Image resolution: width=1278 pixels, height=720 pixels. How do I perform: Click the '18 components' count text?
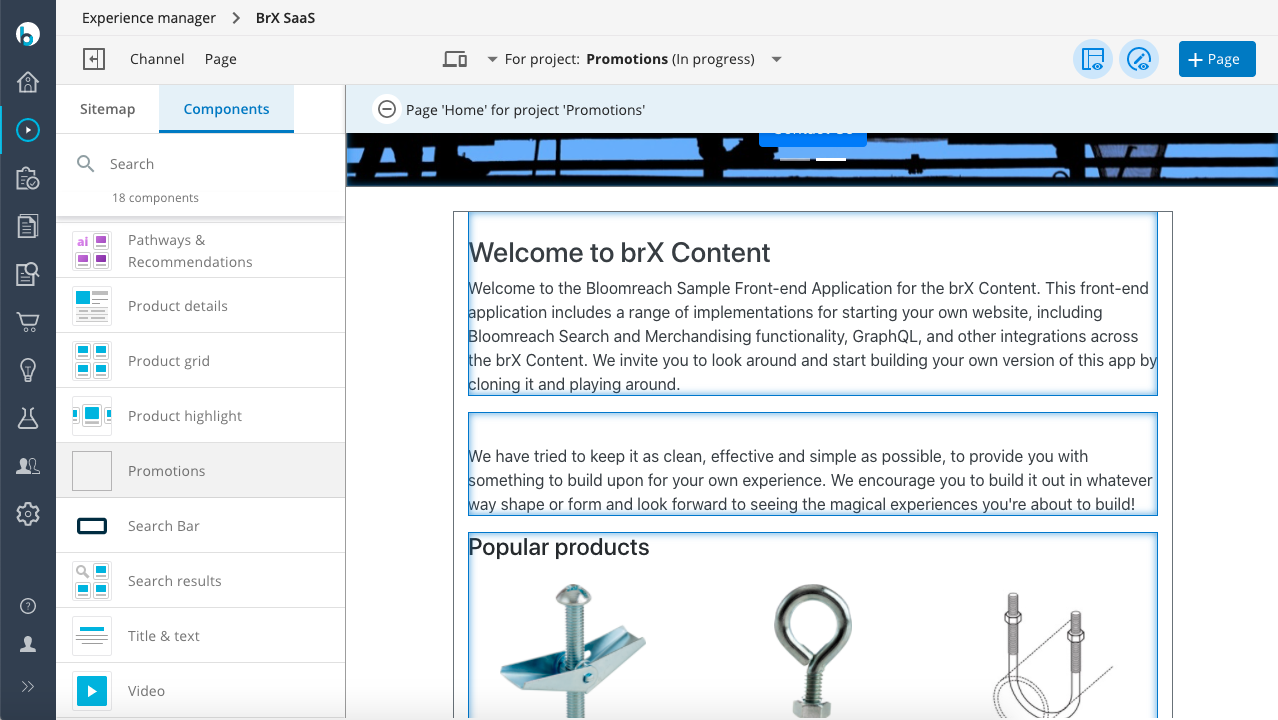pos(155,198)
